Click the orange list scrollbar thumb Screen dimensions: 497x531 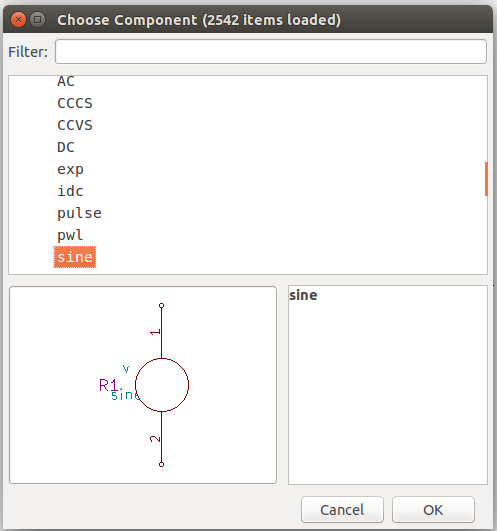pos(486,179)
